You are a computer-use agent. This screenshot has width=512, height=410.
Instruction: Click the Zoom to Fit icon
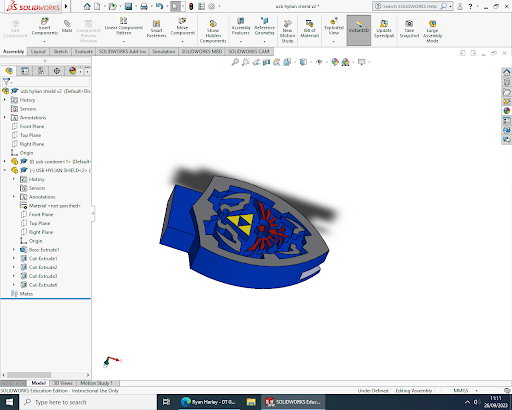click(x=235, y=62)
